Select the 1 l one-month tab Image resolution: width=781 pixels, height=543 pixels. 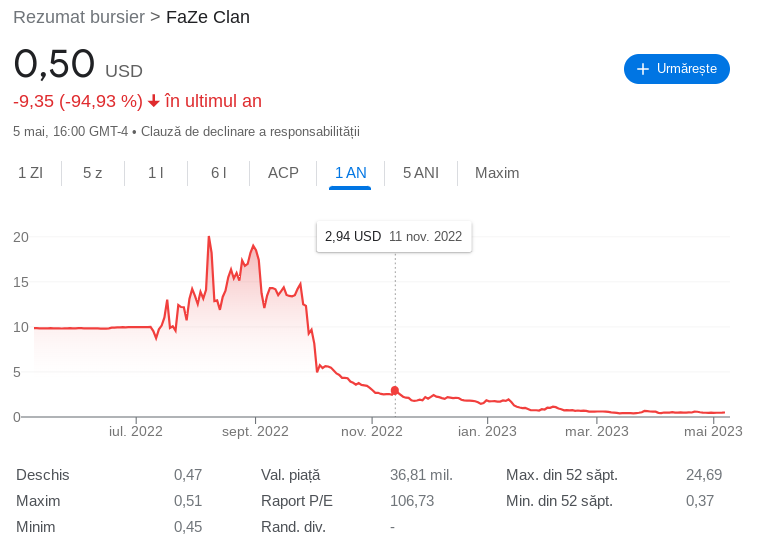[x=155, y=173]
